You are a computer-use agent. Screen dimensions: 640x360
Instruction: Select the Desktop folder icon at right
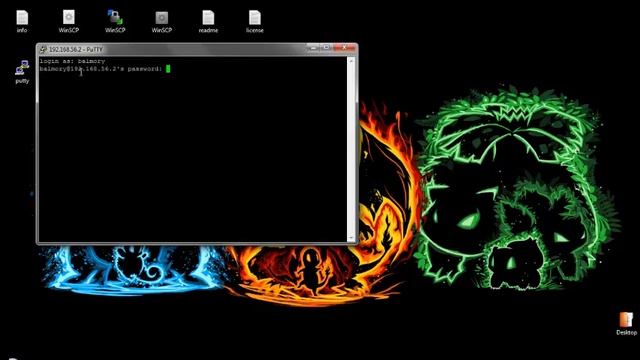(627, 324)
